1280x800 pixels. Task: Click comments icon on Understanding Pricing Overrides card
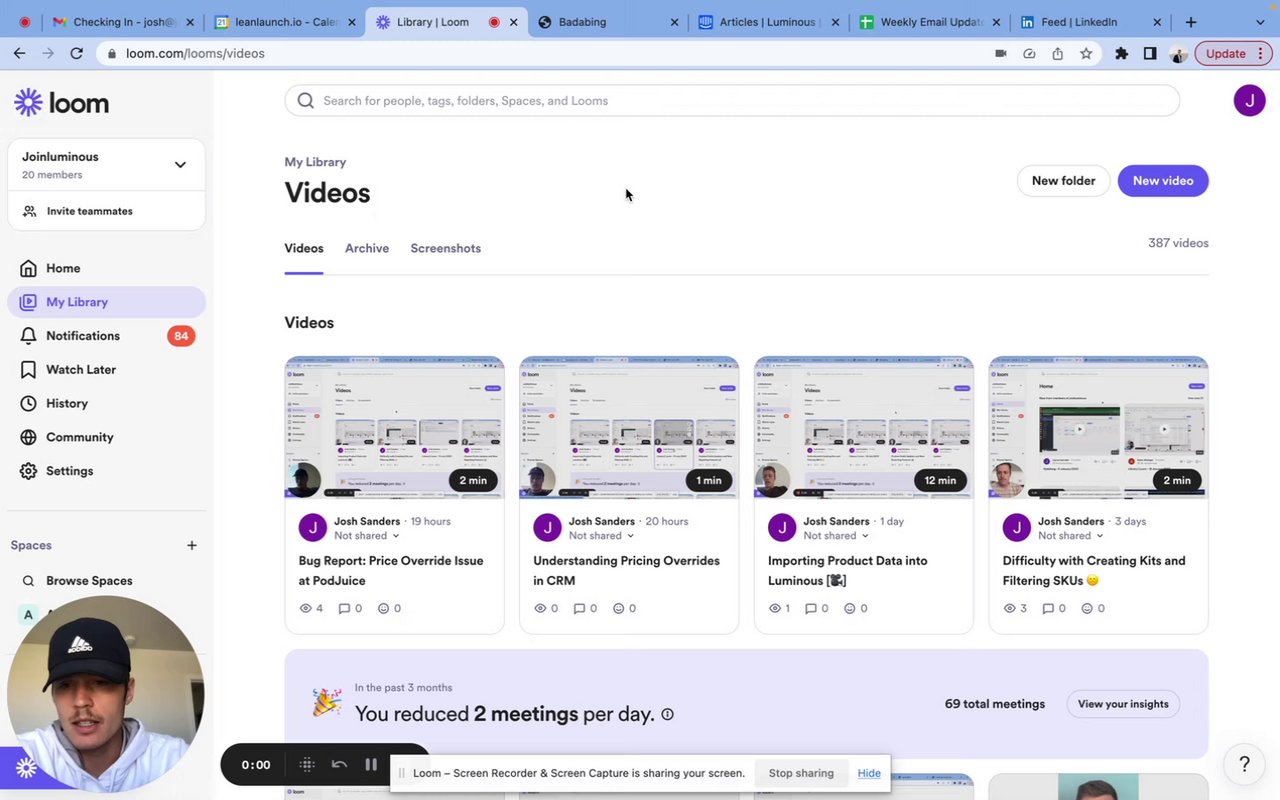coord(580,608)
